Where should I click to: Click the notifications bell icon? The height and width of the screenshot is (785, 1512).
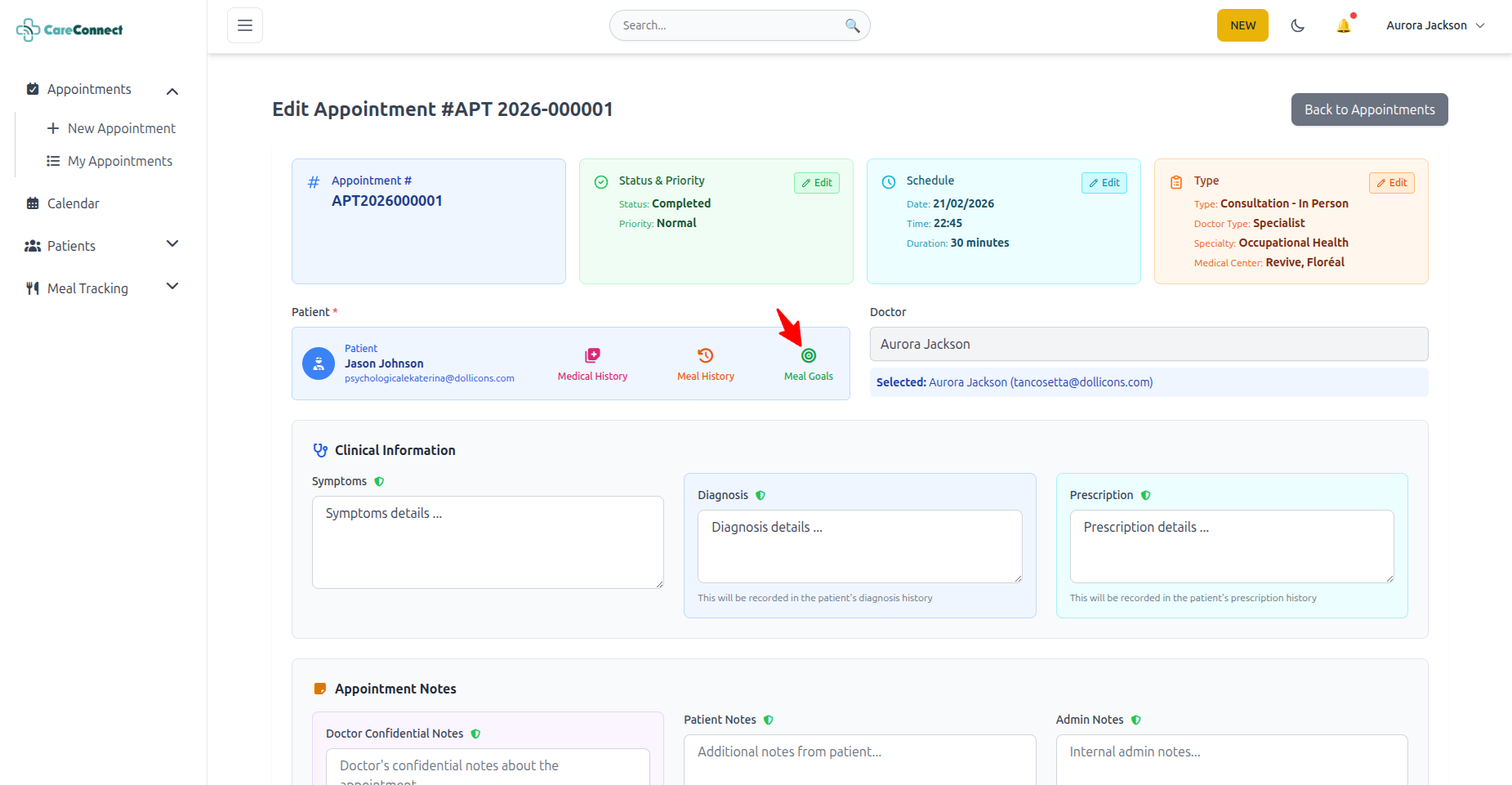[1343, 26]
